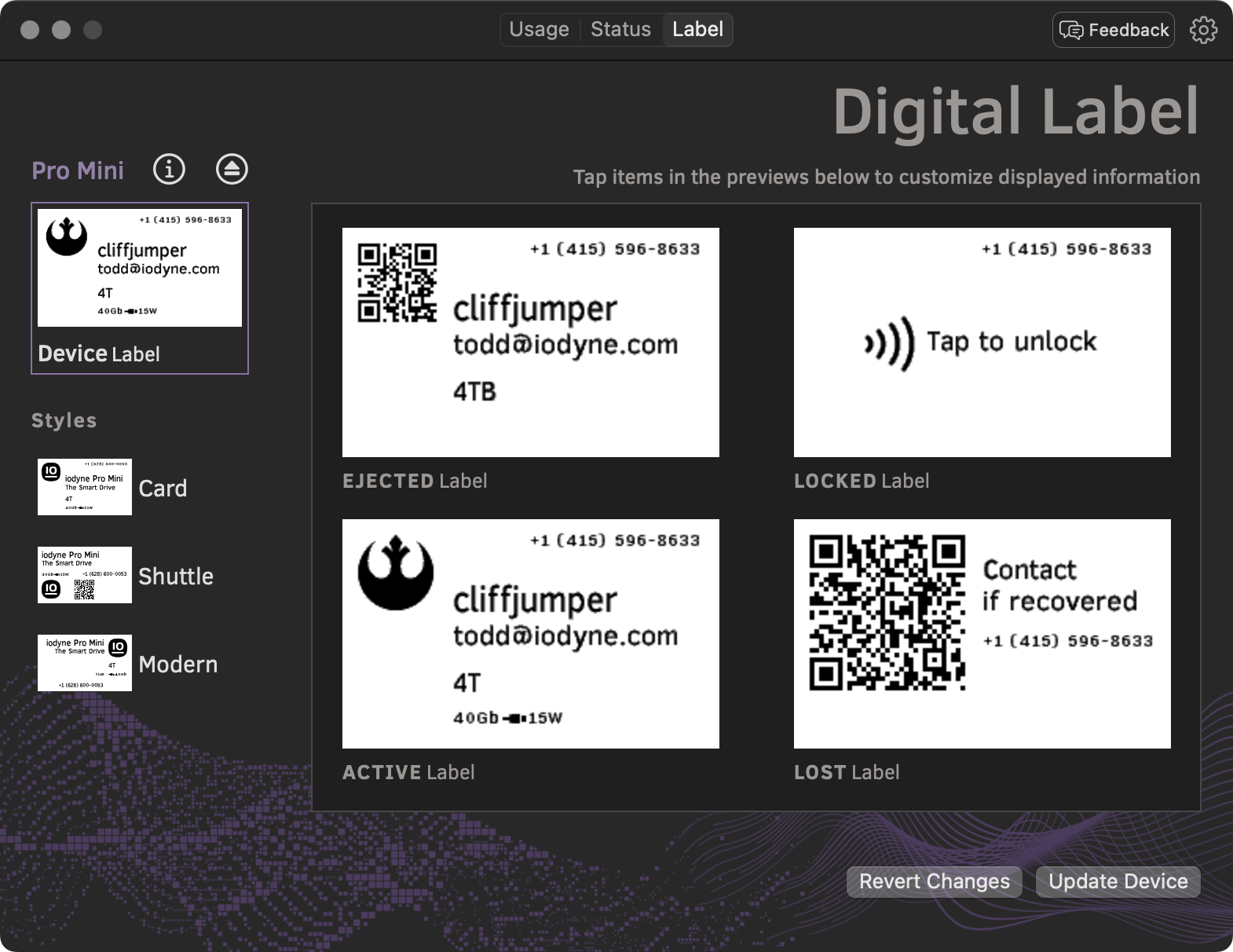Switch to the Usage tab
Screen dimensions: 1233x952
[539, 30]
